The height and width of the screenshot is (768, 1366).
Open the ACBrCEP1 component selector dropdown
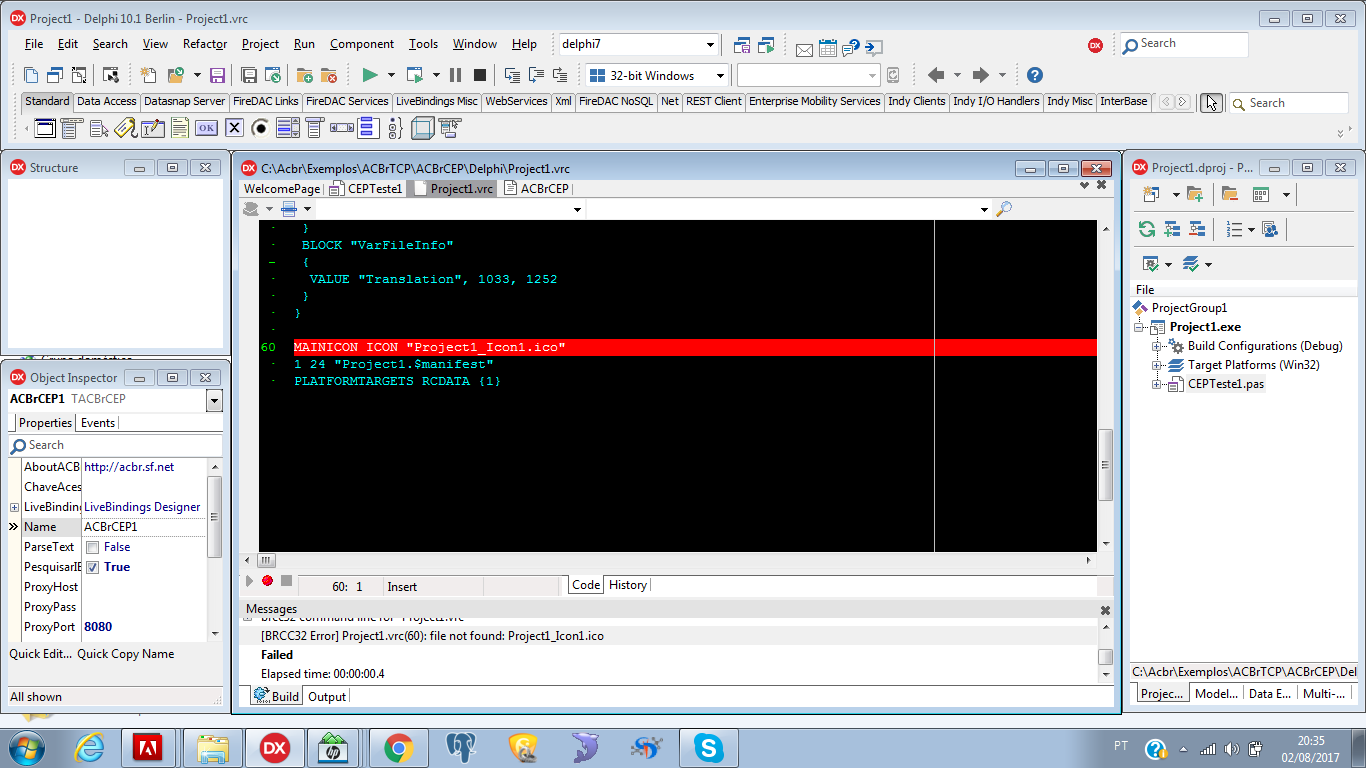(x=214, y=399)
